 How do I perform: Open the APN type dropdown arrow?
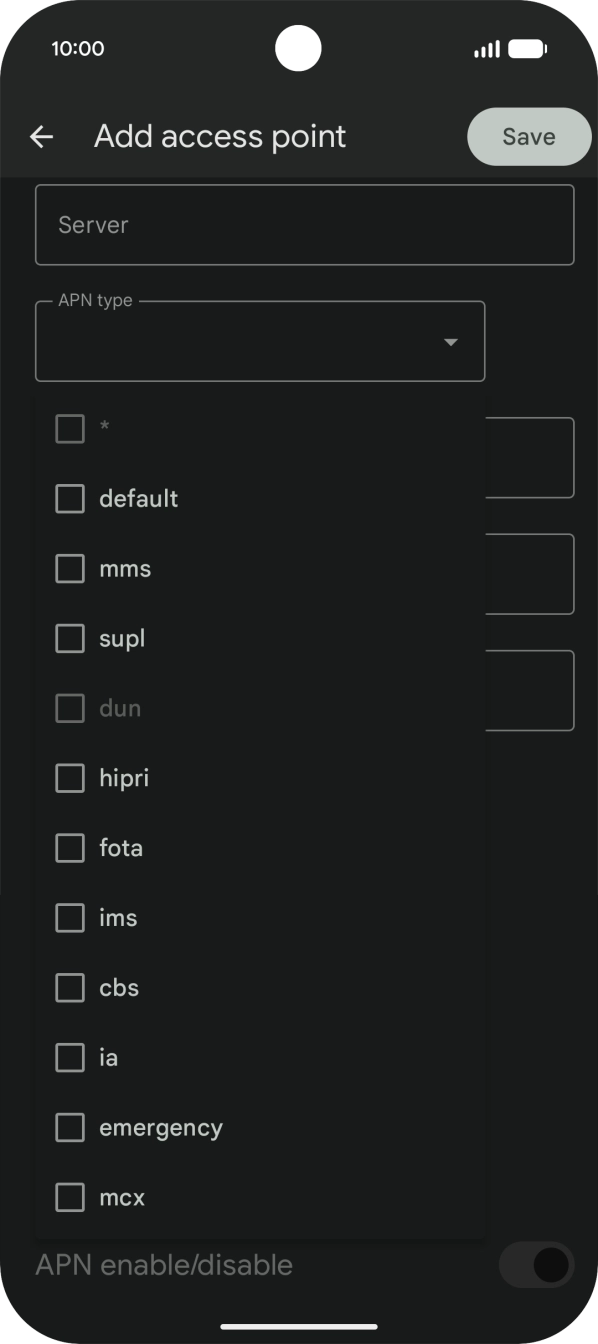coord(451,341)
